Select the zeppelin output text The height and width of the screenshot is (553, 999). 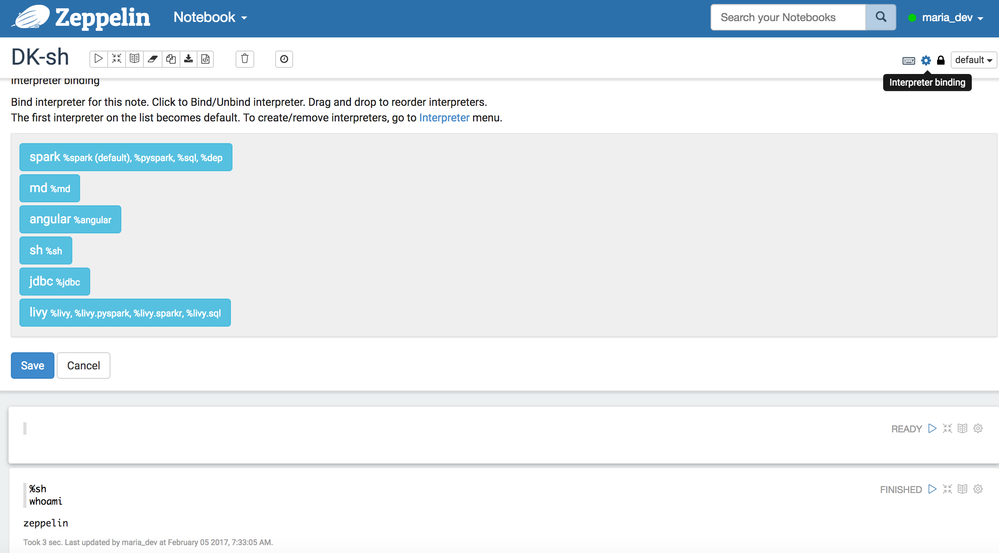coord(46,523)
